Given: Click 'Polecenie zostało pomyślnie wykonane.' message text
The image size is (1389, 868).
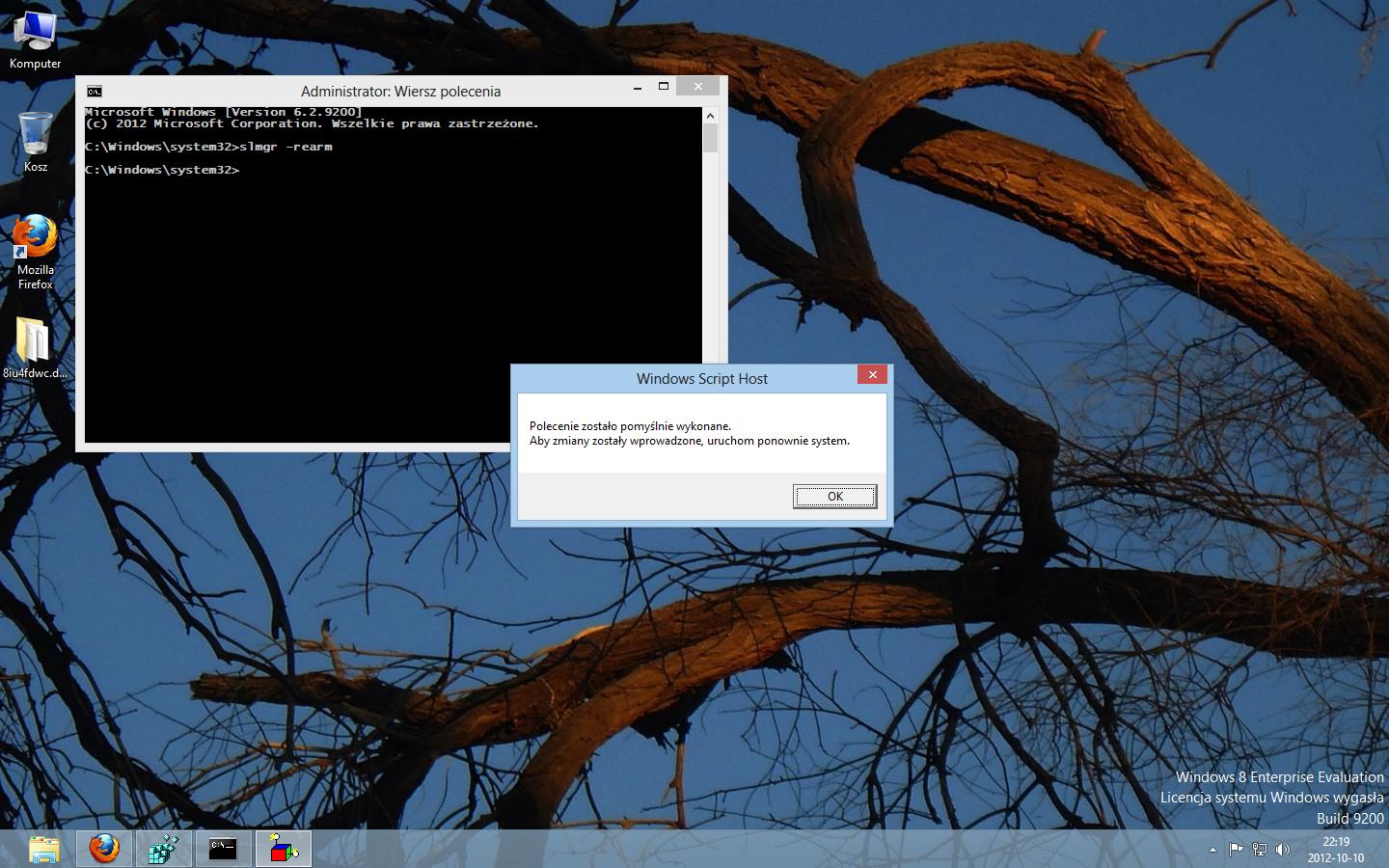Looking at the screenshot, I should [x=630, y=426].
